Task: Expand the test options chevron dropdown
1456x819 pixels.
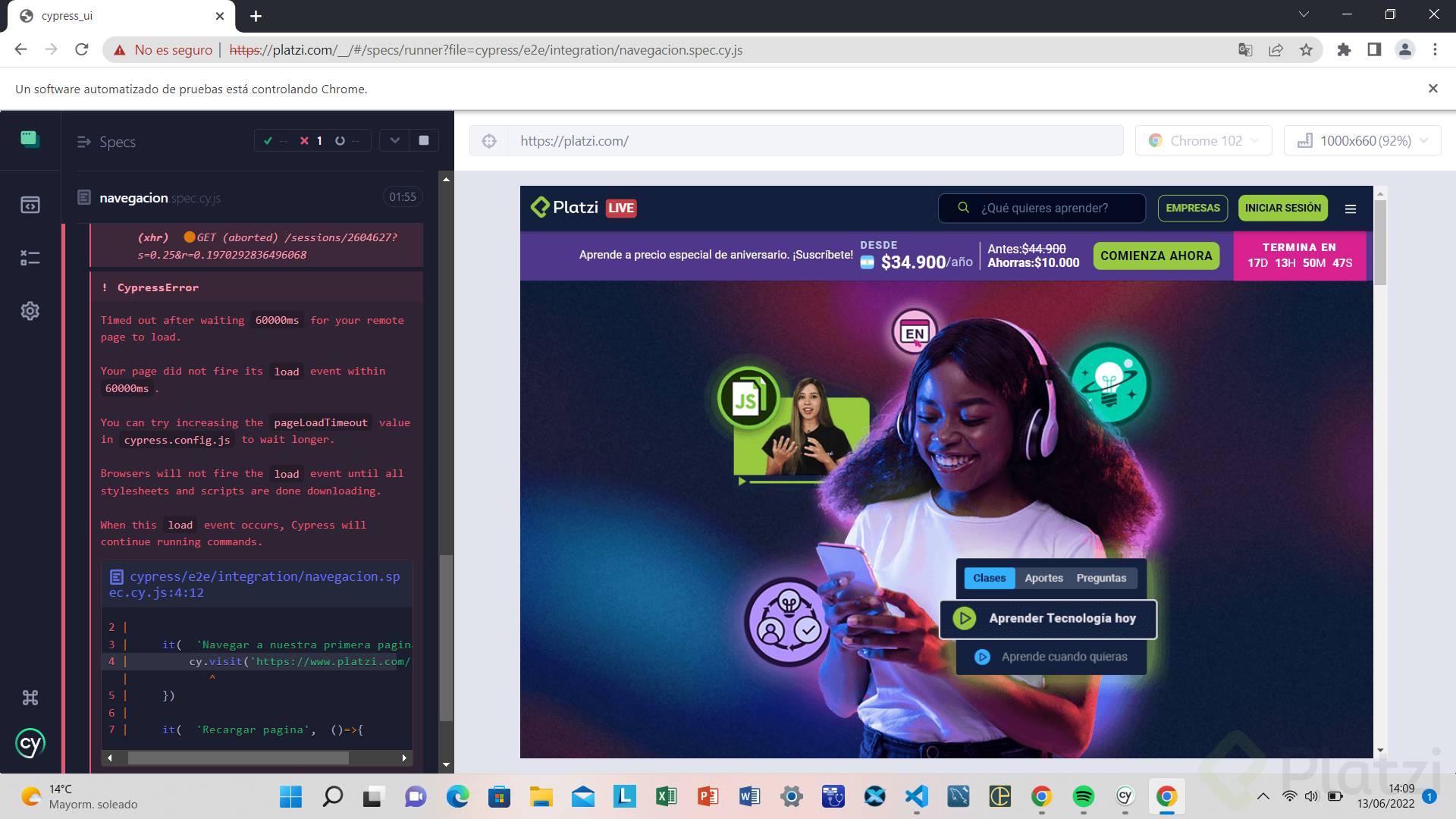Action: coord(394,140)
